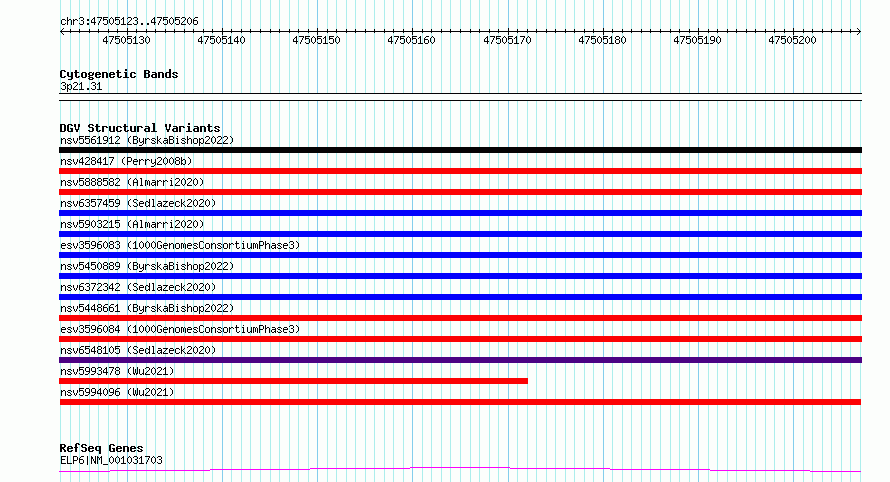Screen dimensions: 890x482
Task: Open nsv428417 (Perry2008b) variant label
Action: [126, 161]
